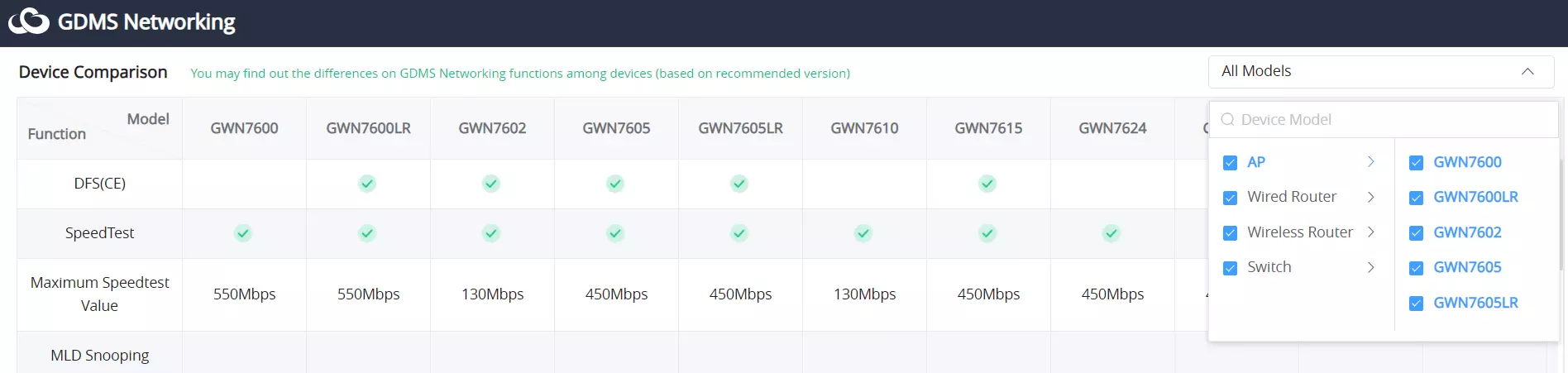Focus the Device Model search field
This screenshot has height=373, width=1568.
(1384, 120)
